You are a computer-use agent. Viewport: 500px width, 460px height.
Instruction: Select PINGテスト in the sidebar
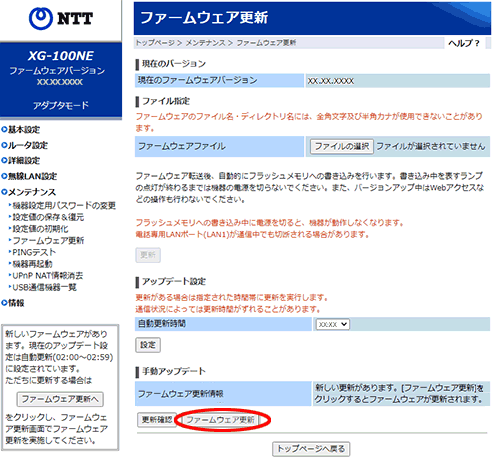point(32,252)
